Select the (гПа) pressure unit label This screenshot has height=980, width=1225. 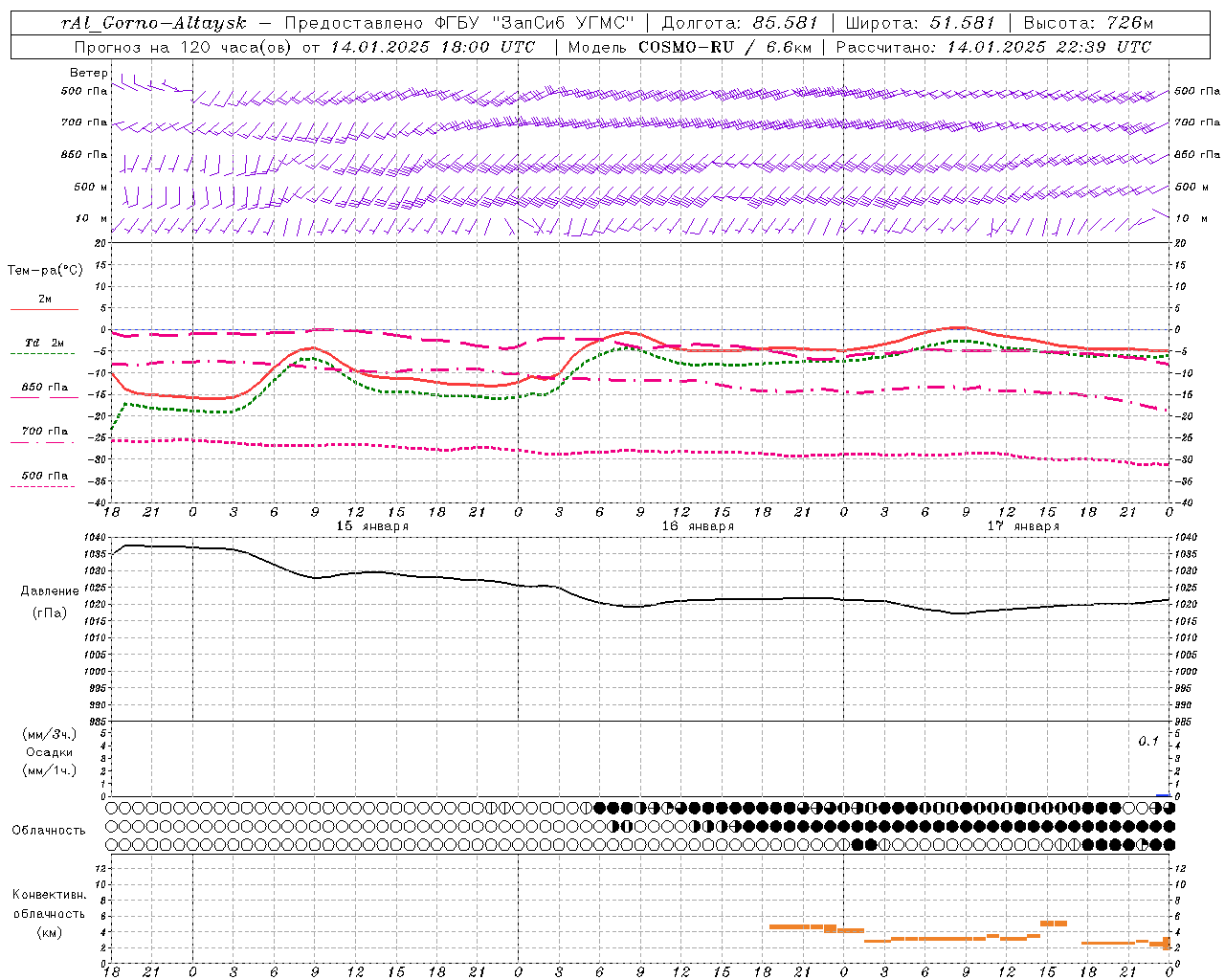point(50,612)
